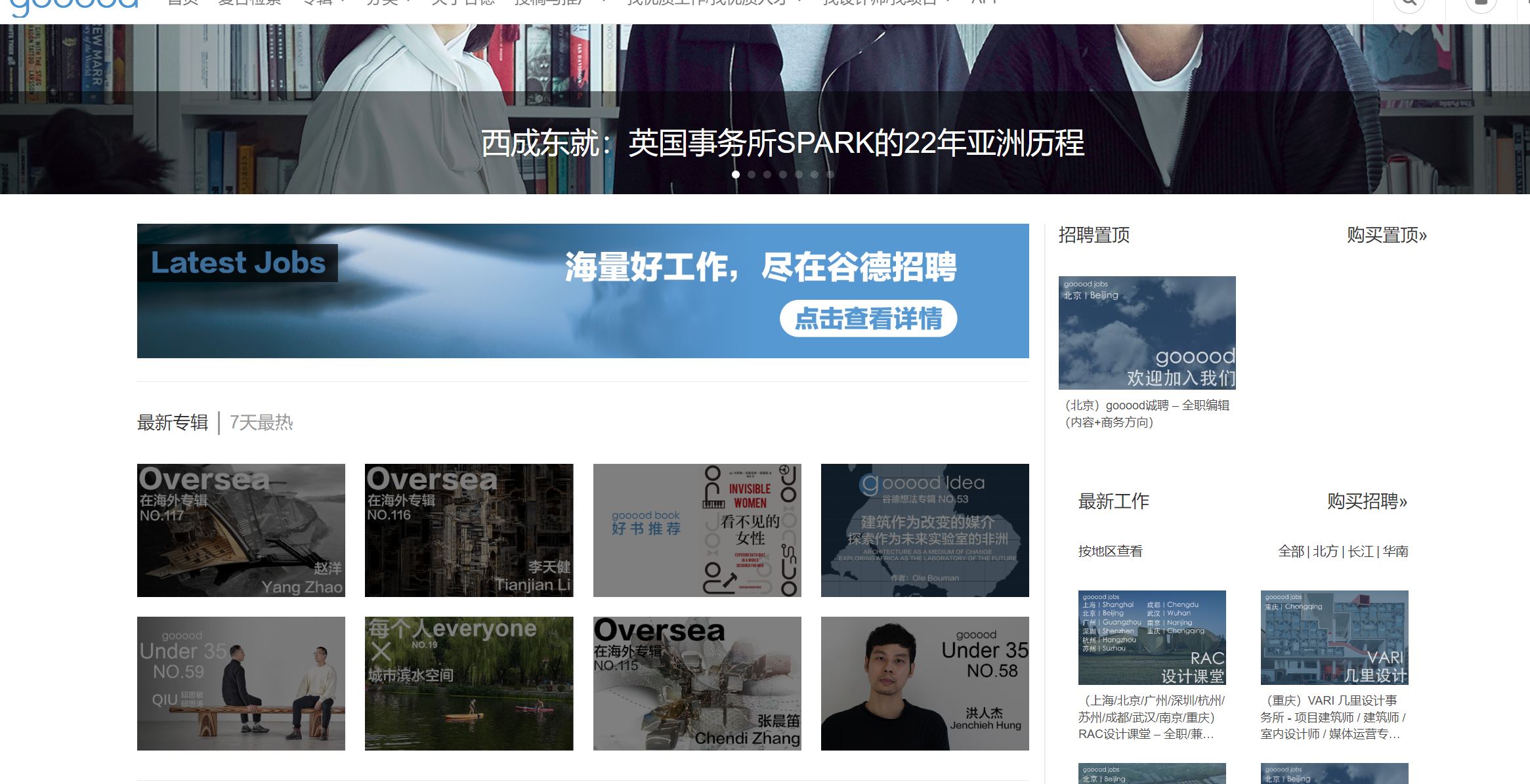This screenshot has height=784, width=1530.
Task: Filter jobs by 北方 region
Action: [x=1325, y=552]
